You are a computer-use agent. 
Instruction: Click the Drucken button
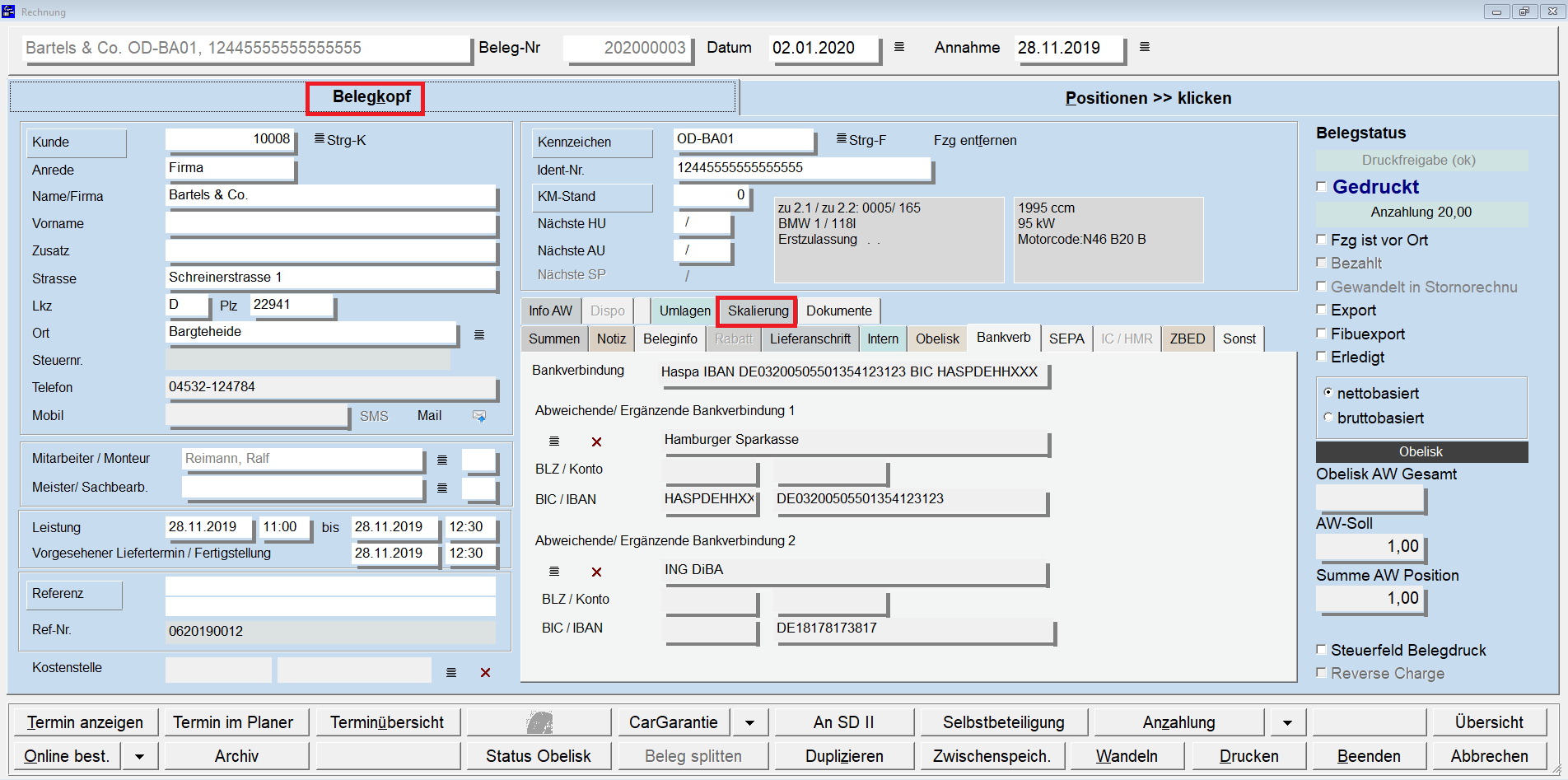(x=1248, y=756)
